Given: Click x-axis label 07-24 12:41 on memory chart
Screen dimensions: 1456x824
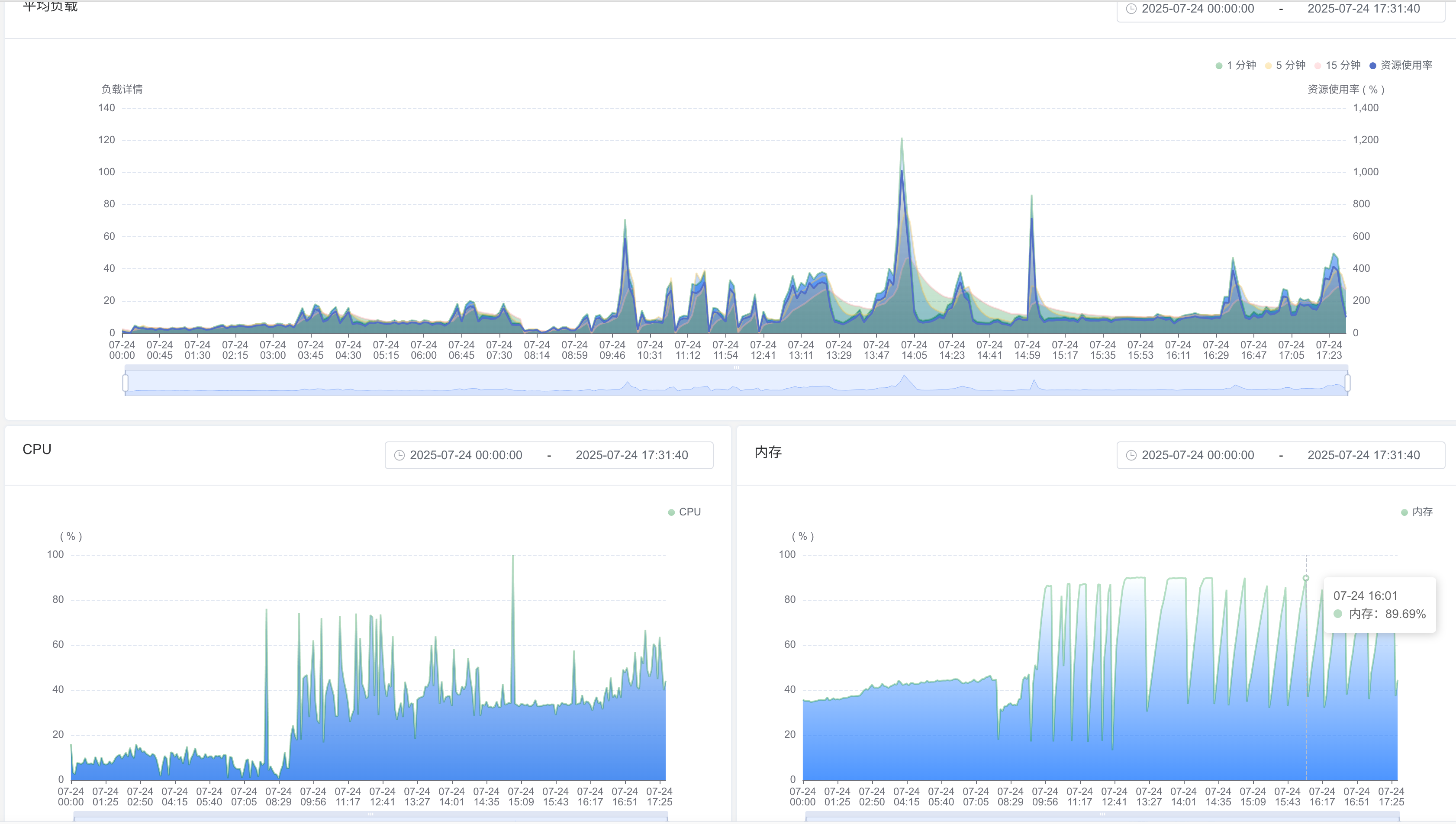Looking at the screenshot, I should pyautogui.click(x=1114, y=797).
